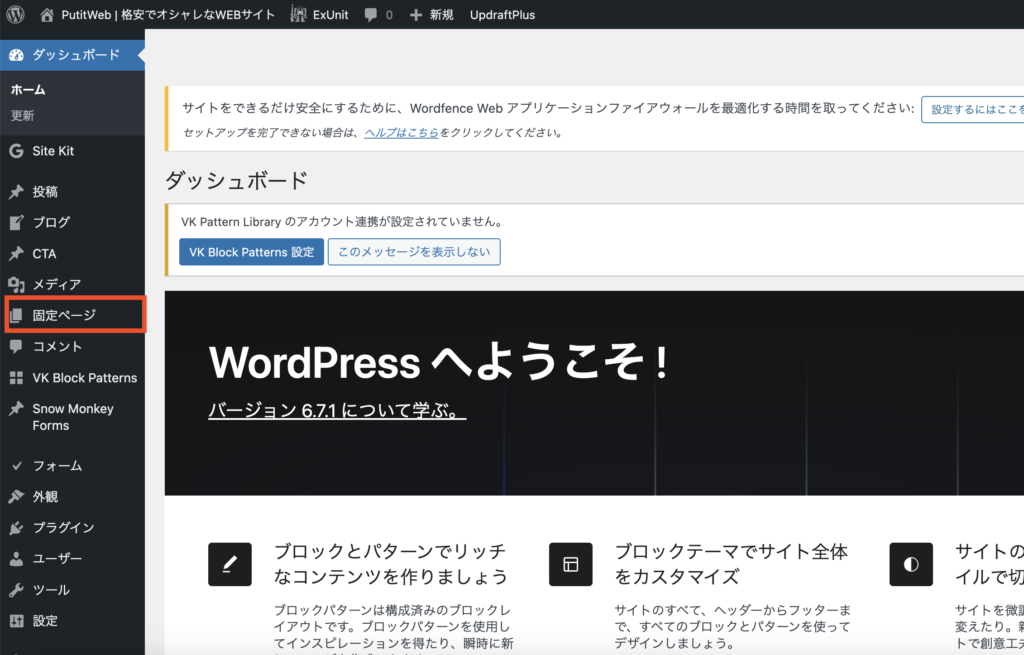Open the site home icon PutitWeb

coord(47,15)
